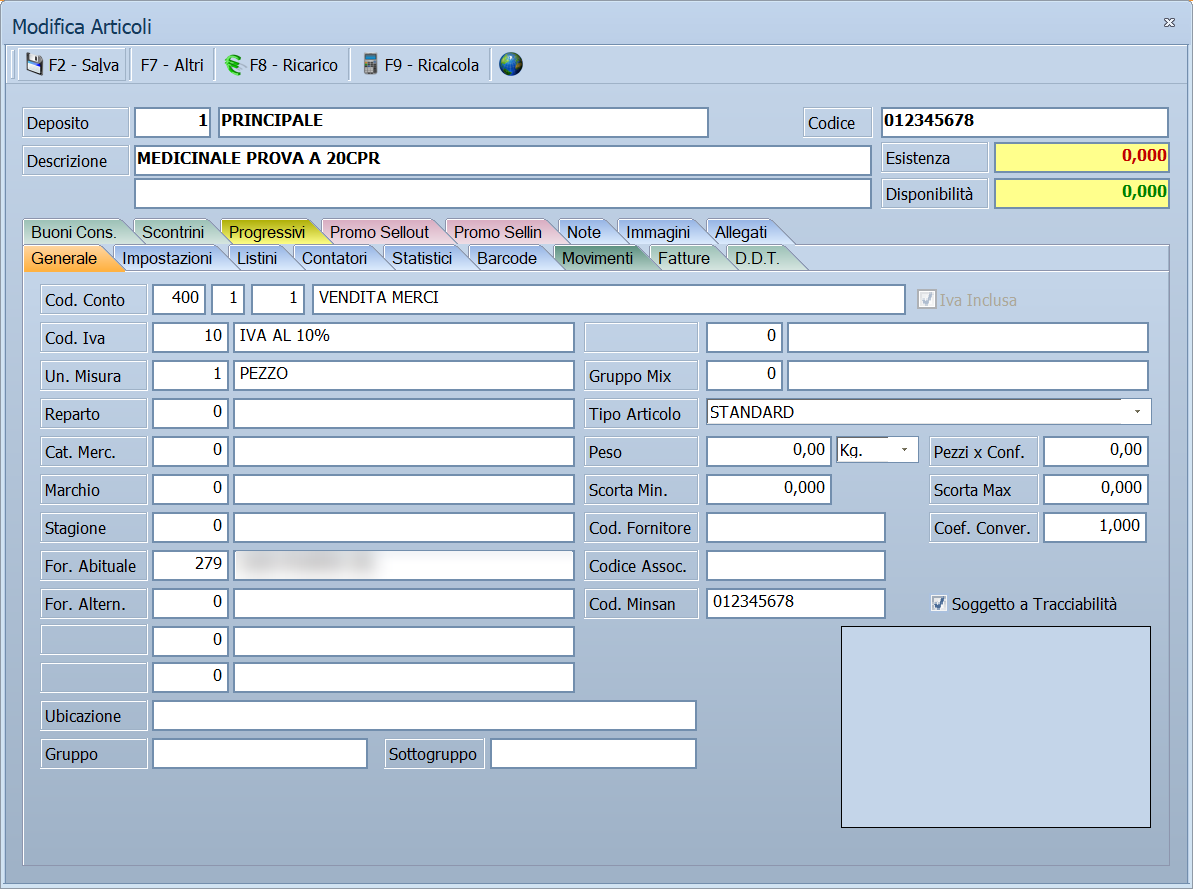1193x889 pixels.
Task: Click the Cod. Fornitore input field
Action: [x=796, y=527]
